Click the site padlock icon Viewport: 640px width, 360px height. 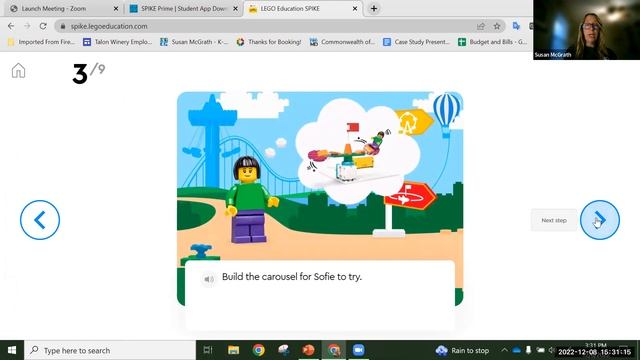pos(62,26)
